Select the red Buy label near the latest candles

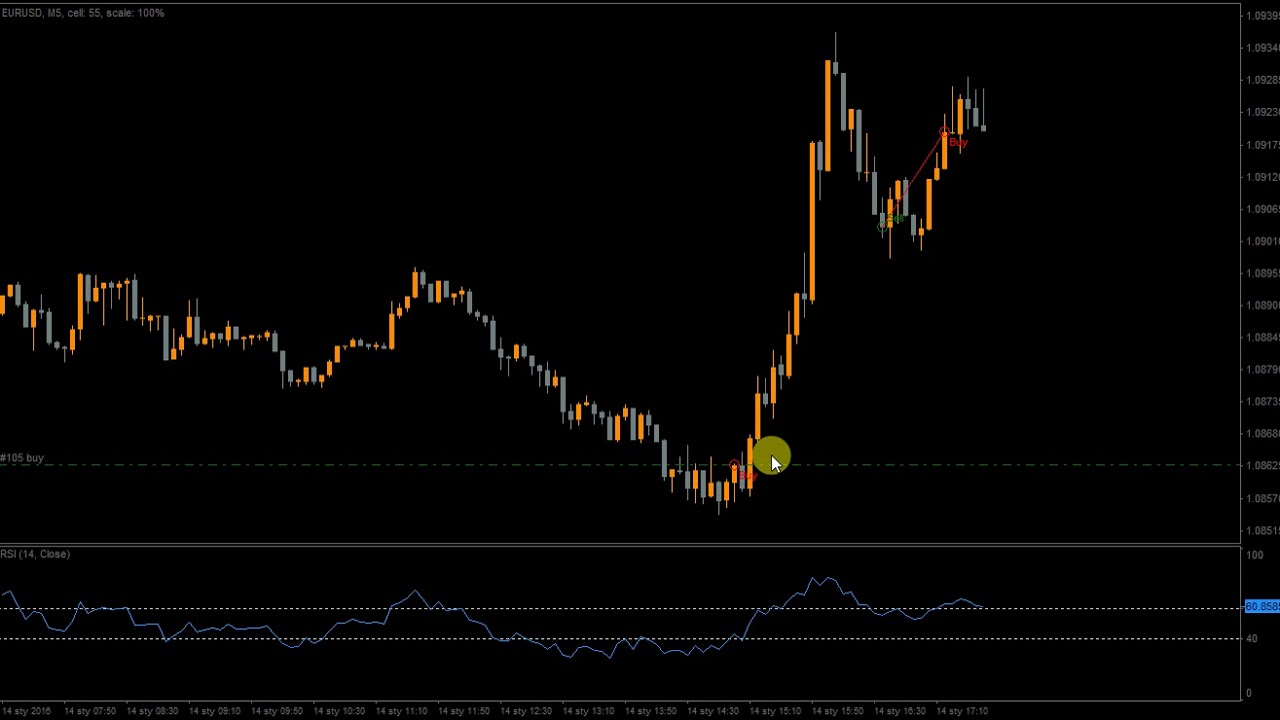(958, 144)
